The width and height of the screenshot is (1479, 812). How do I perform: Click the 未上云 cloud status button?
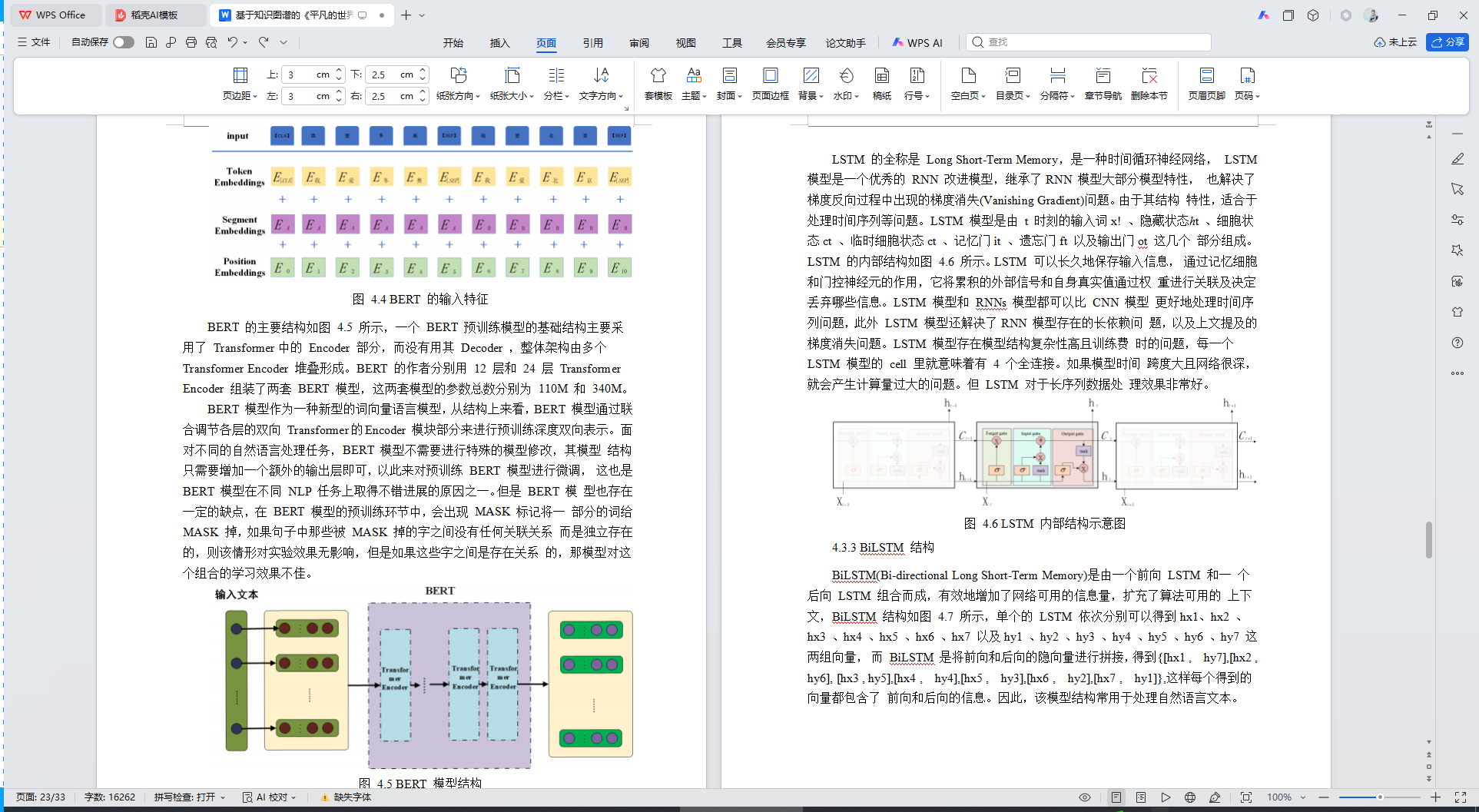coord(1395,42)
